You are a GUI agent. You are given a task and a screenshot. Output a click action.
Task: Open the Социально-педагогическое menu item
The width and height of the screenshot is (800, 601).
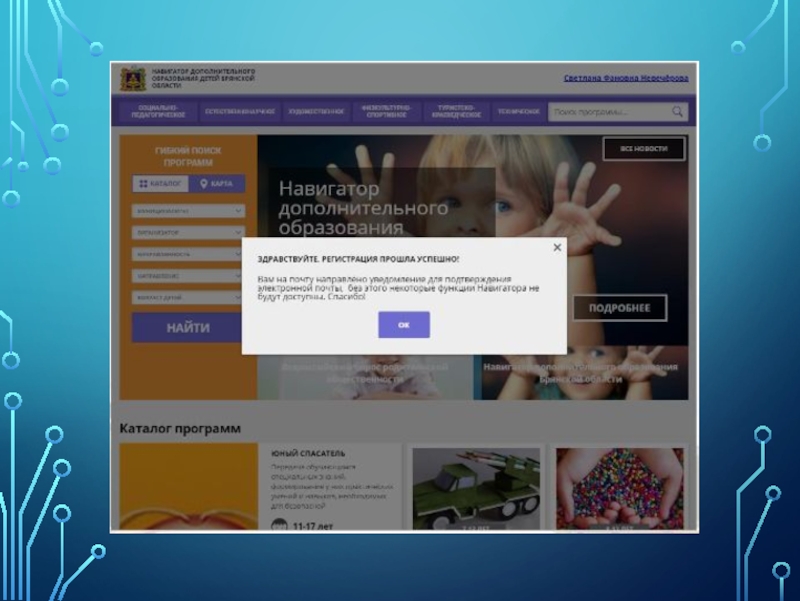point(158,111)
